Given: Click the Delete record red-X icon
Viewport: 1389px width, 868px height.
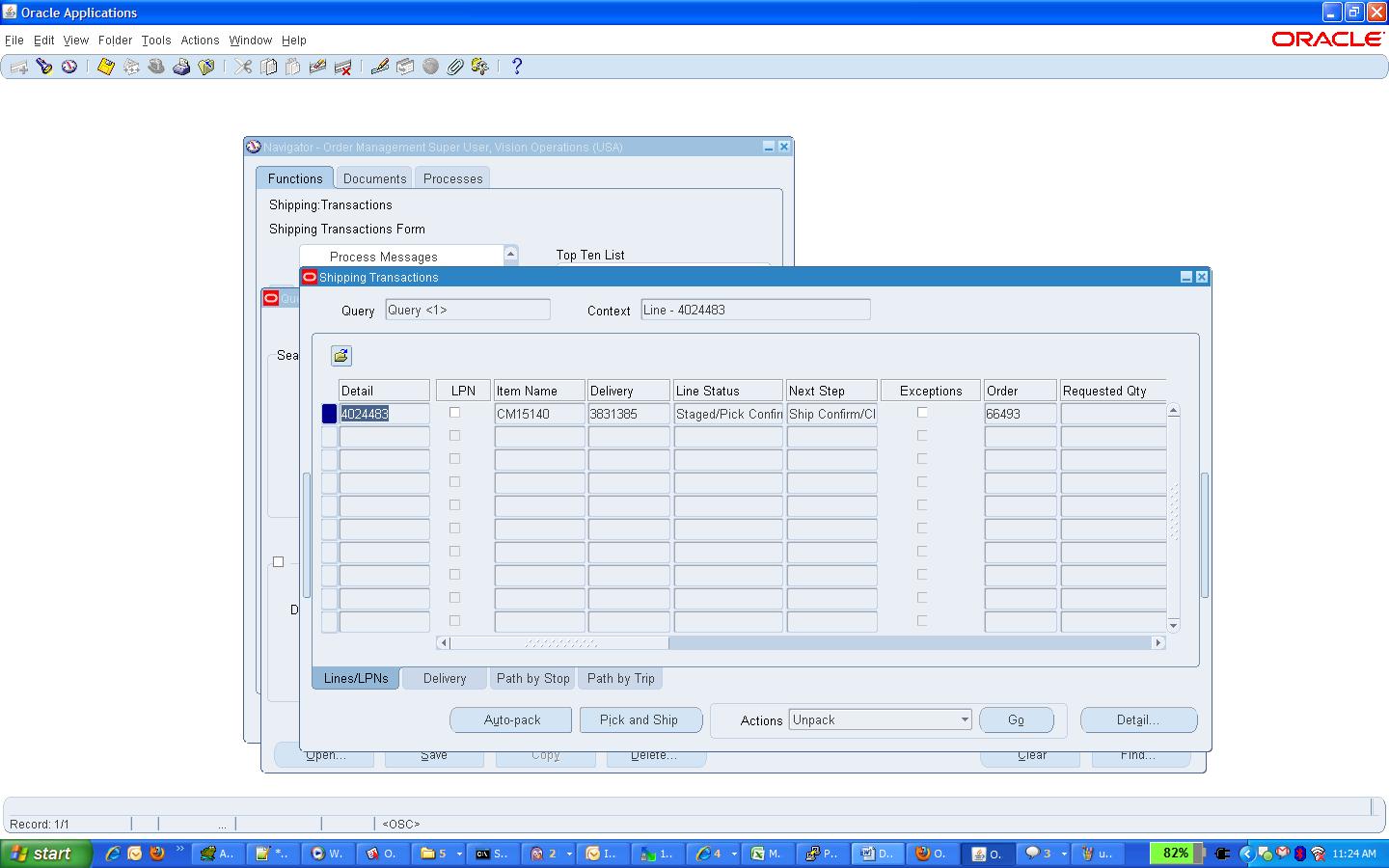Looking at the screenshot, I should (x=342, y=67).
